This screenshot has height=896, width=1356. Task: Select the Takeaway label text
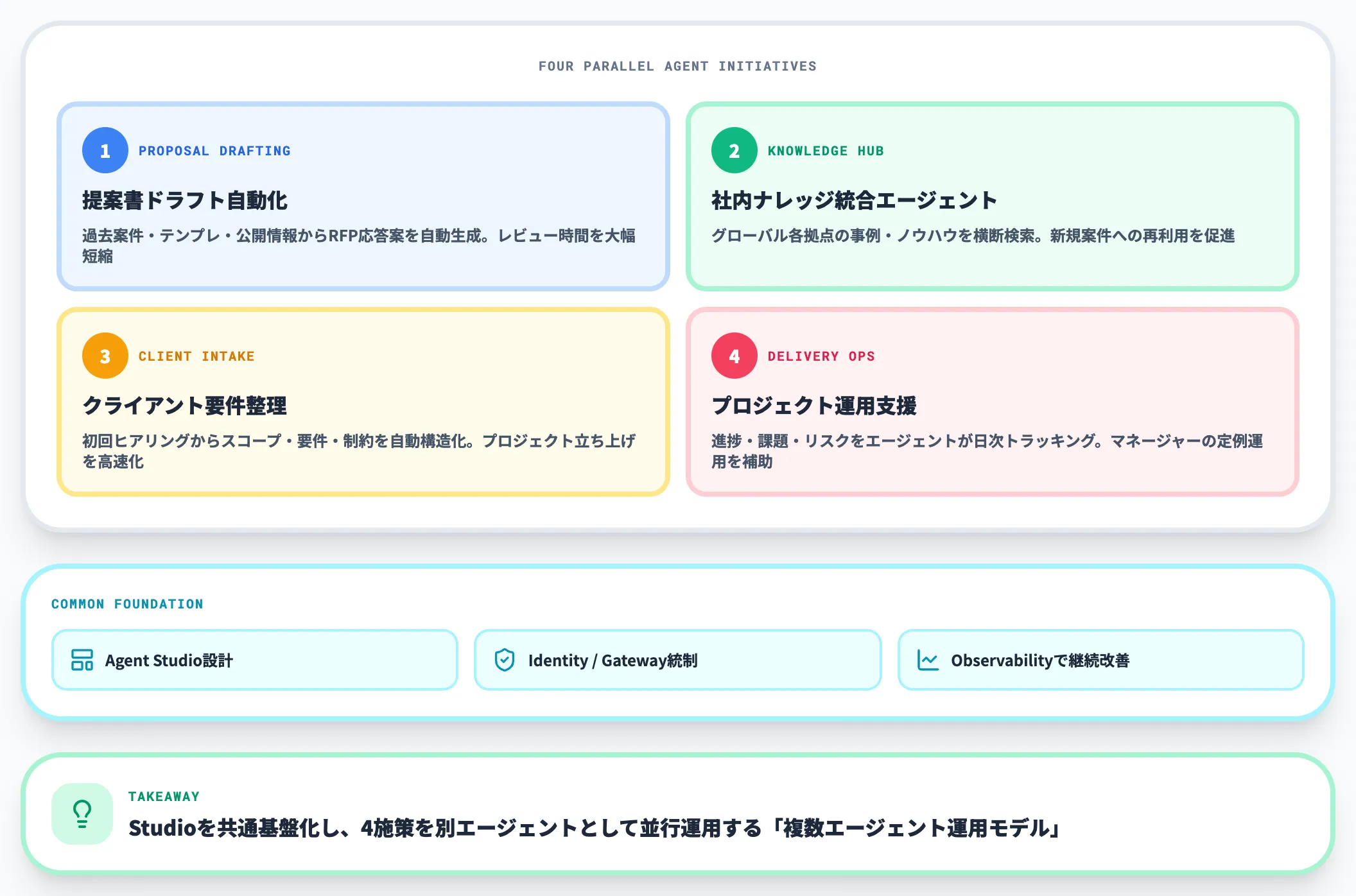(164, 796)
